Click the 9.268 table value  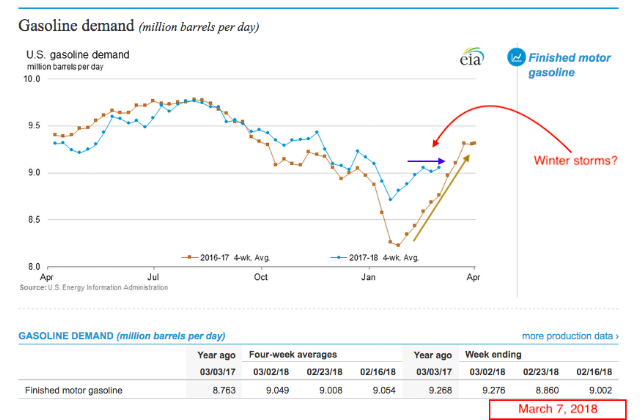pos(440,390)
